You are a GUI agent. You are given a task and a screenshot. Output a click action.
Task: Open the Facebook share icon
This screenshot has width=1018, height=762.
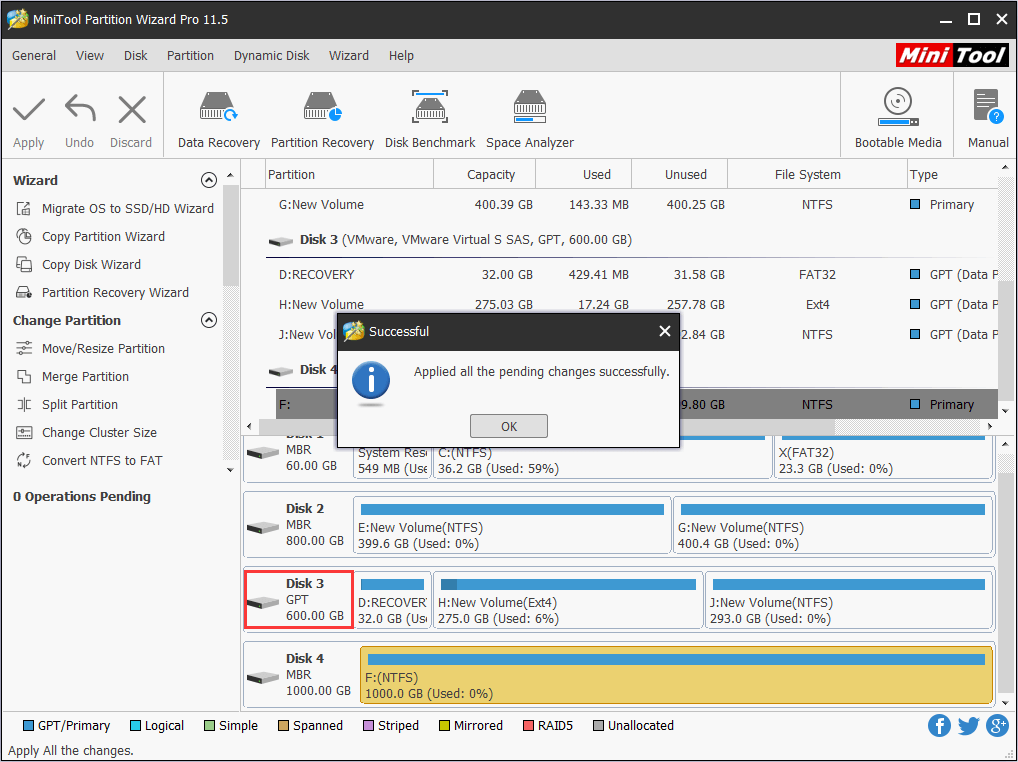(939, 725)
